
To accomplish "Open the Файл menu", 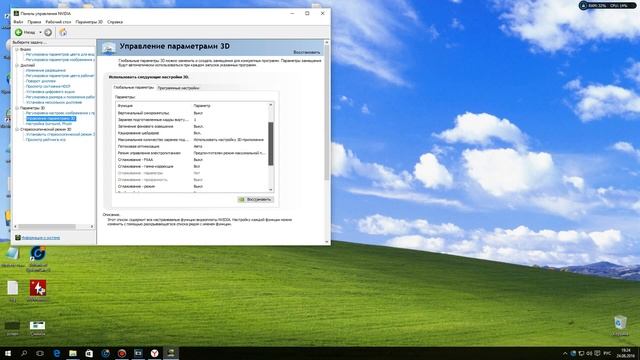I will tap(18, 22).
